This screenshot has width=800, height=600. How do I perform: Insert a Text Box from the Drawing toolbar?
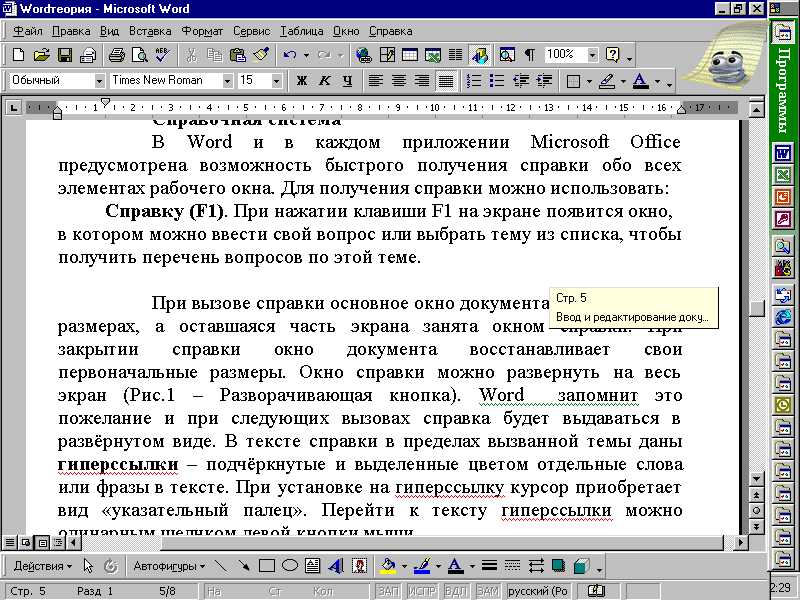[x=313, y=565]
